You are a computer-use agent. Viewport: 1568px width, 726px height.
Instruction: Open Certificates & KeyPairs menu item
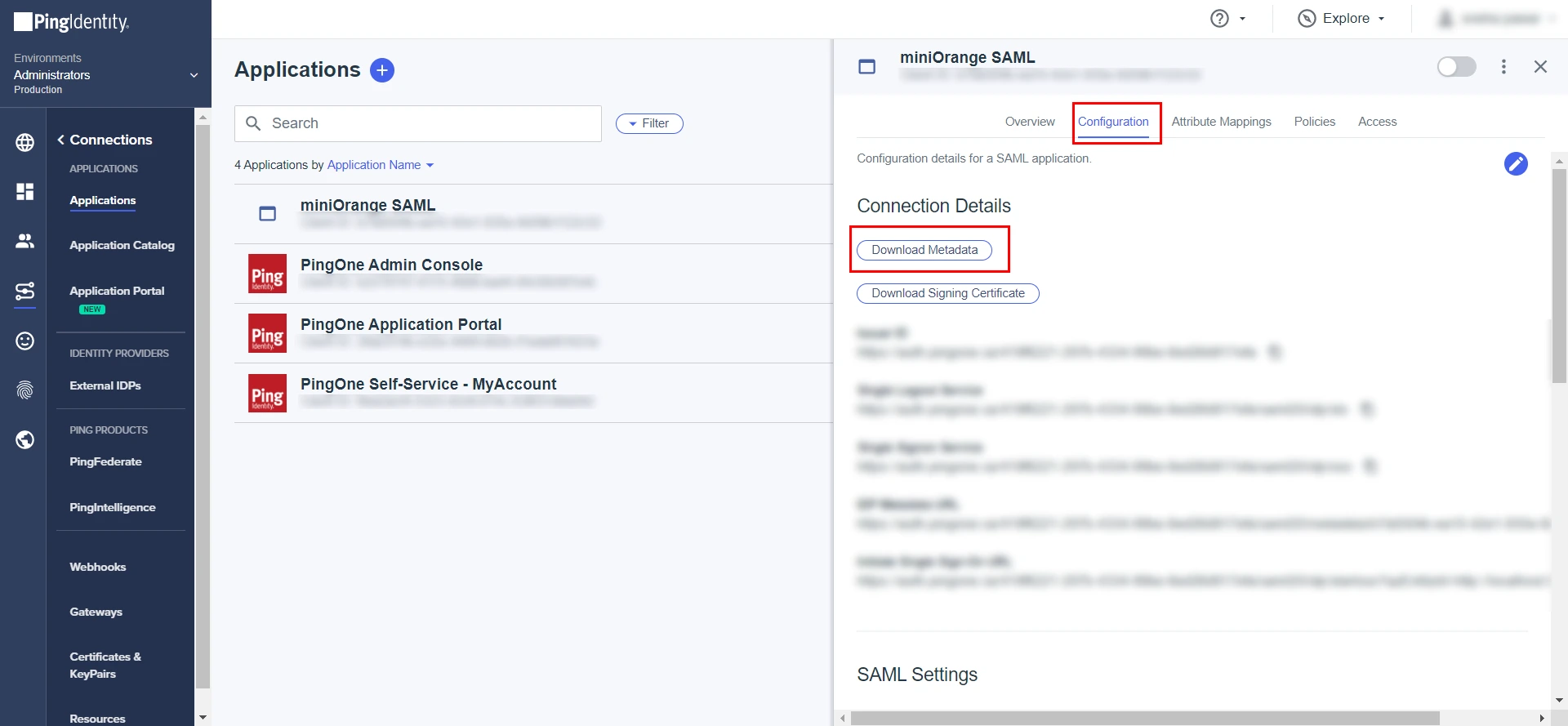click(105, 665)
